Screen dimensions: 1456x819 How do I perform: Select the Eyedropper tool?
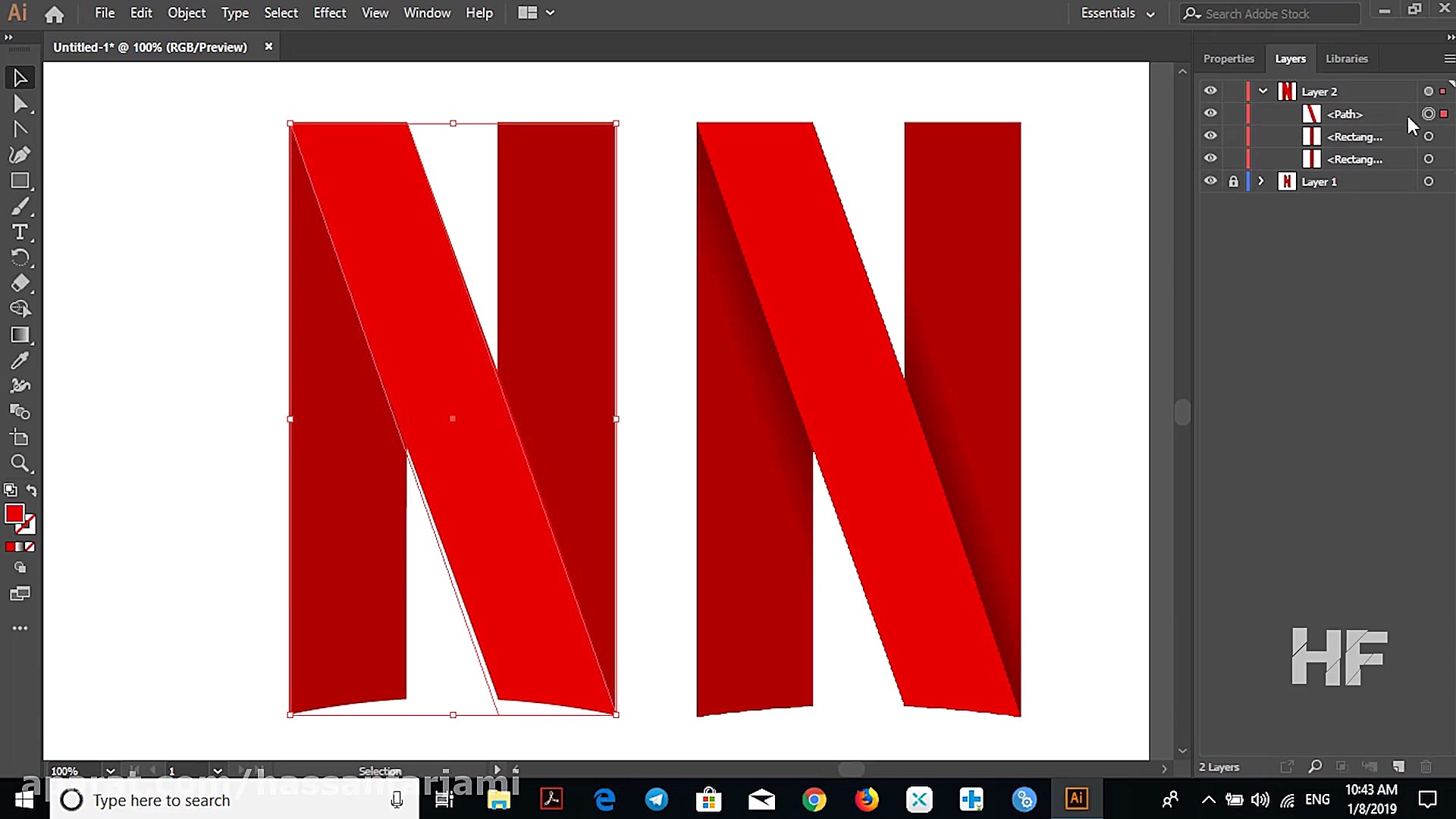point(20,361)
